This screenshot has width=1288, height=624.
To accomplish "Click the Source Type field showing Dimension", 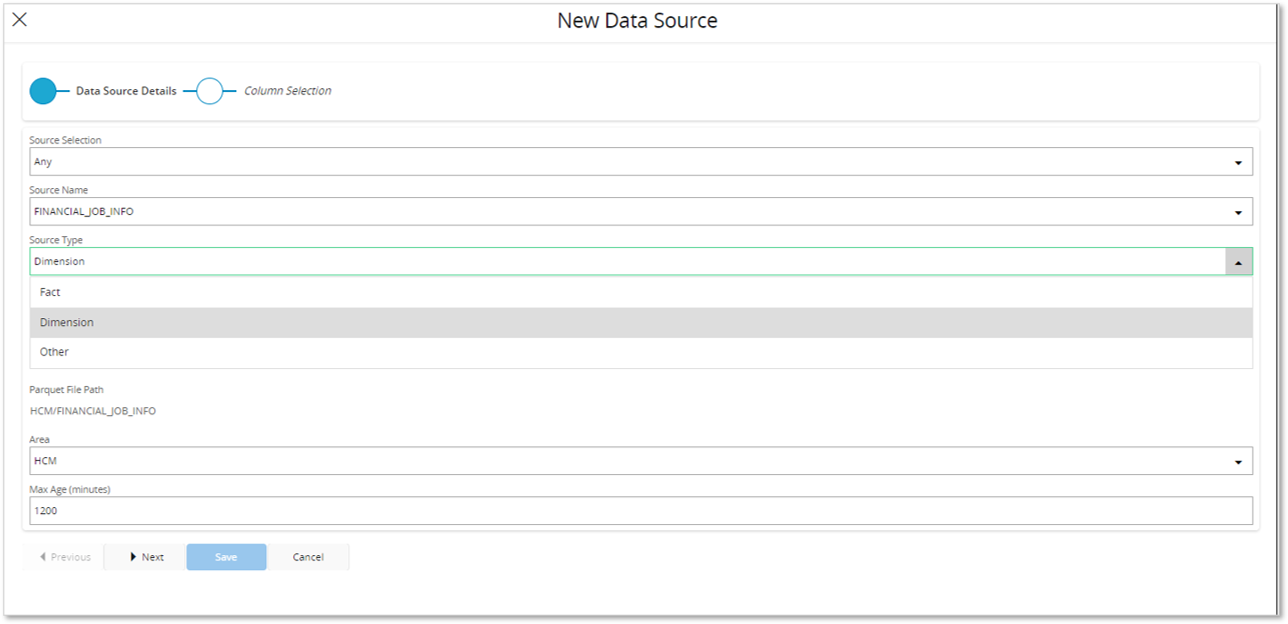I will (x=620, y=262).
